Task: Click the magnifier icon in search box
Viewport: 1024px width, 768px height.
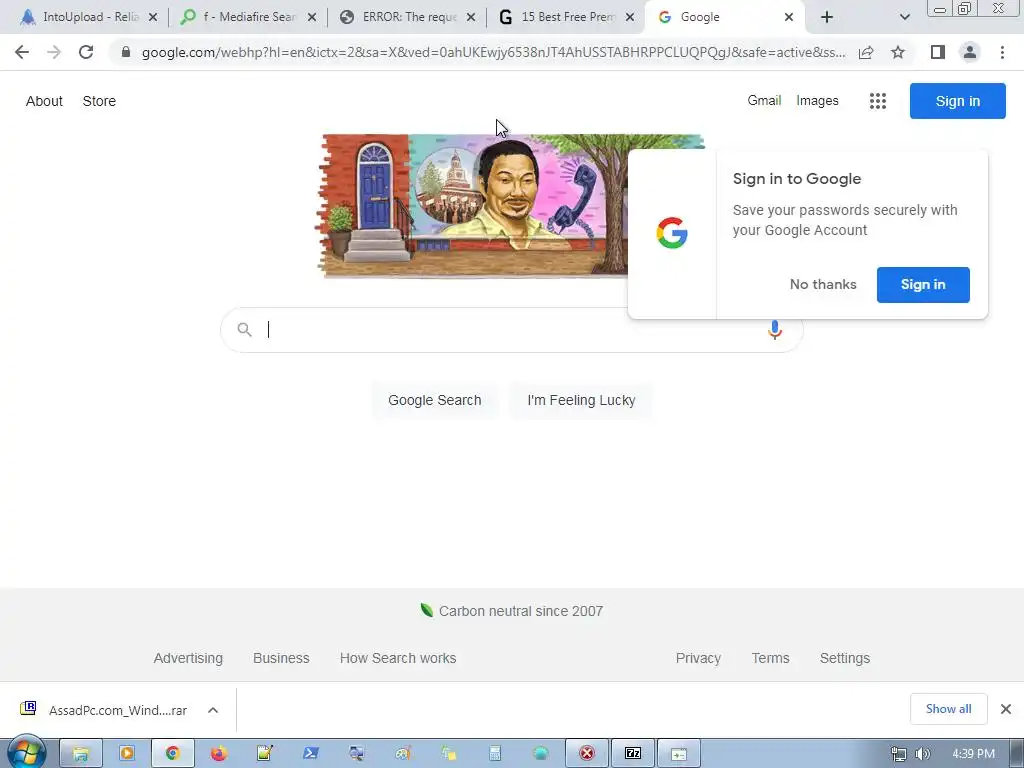Action: click(244, 330)
